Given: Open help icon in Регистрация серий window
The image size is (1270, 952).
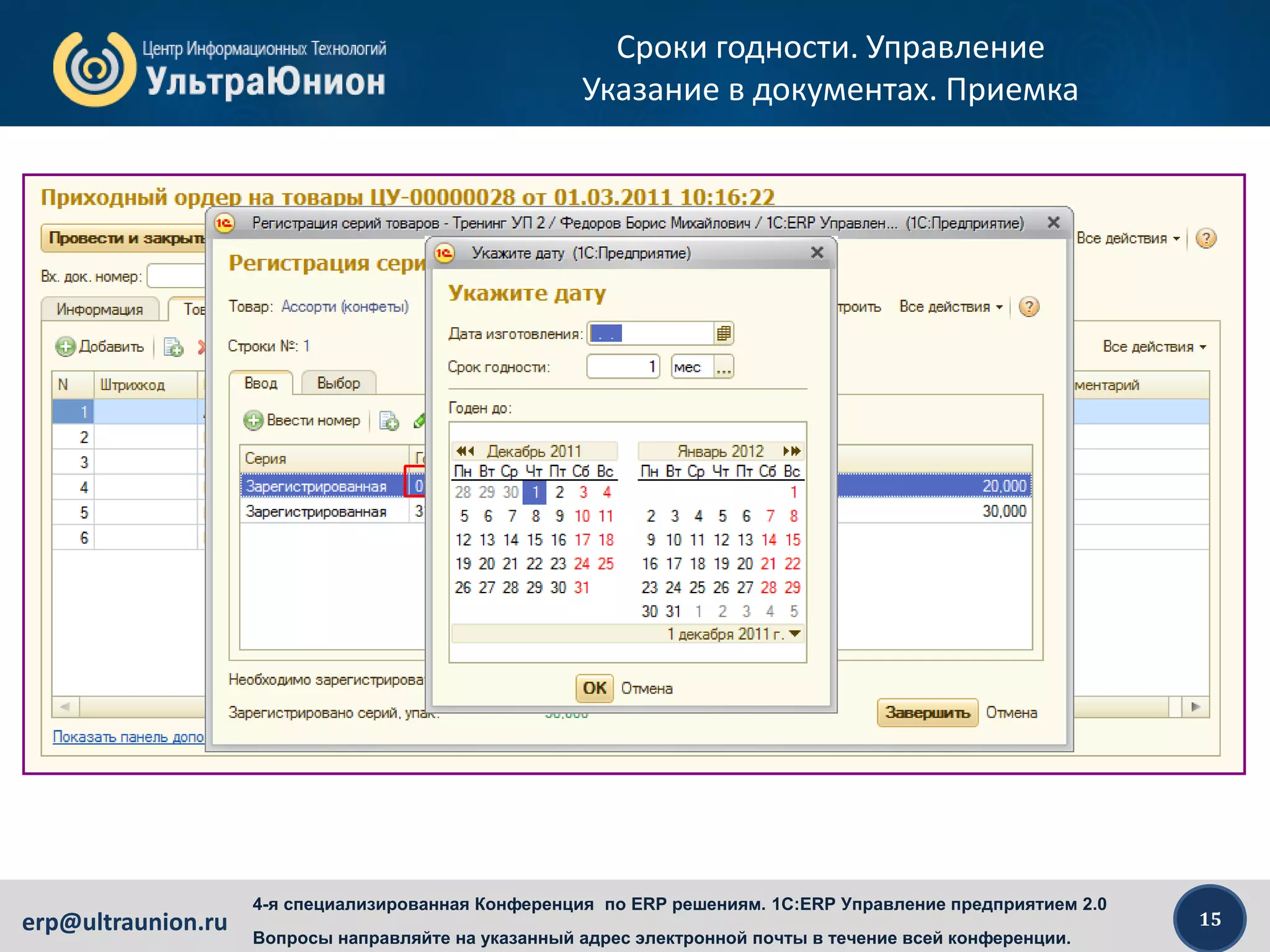Looking at the screenshot, I should click(x=1029, y=307).
